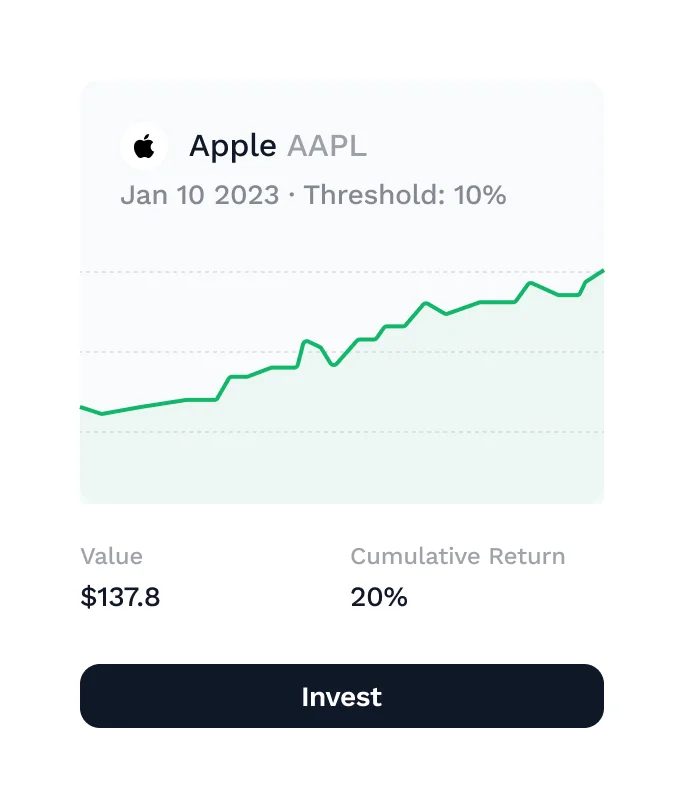The height and width of the screenshot is (808, 684).
Task: Click the Apple logo icon
Action: coord(144,147)
